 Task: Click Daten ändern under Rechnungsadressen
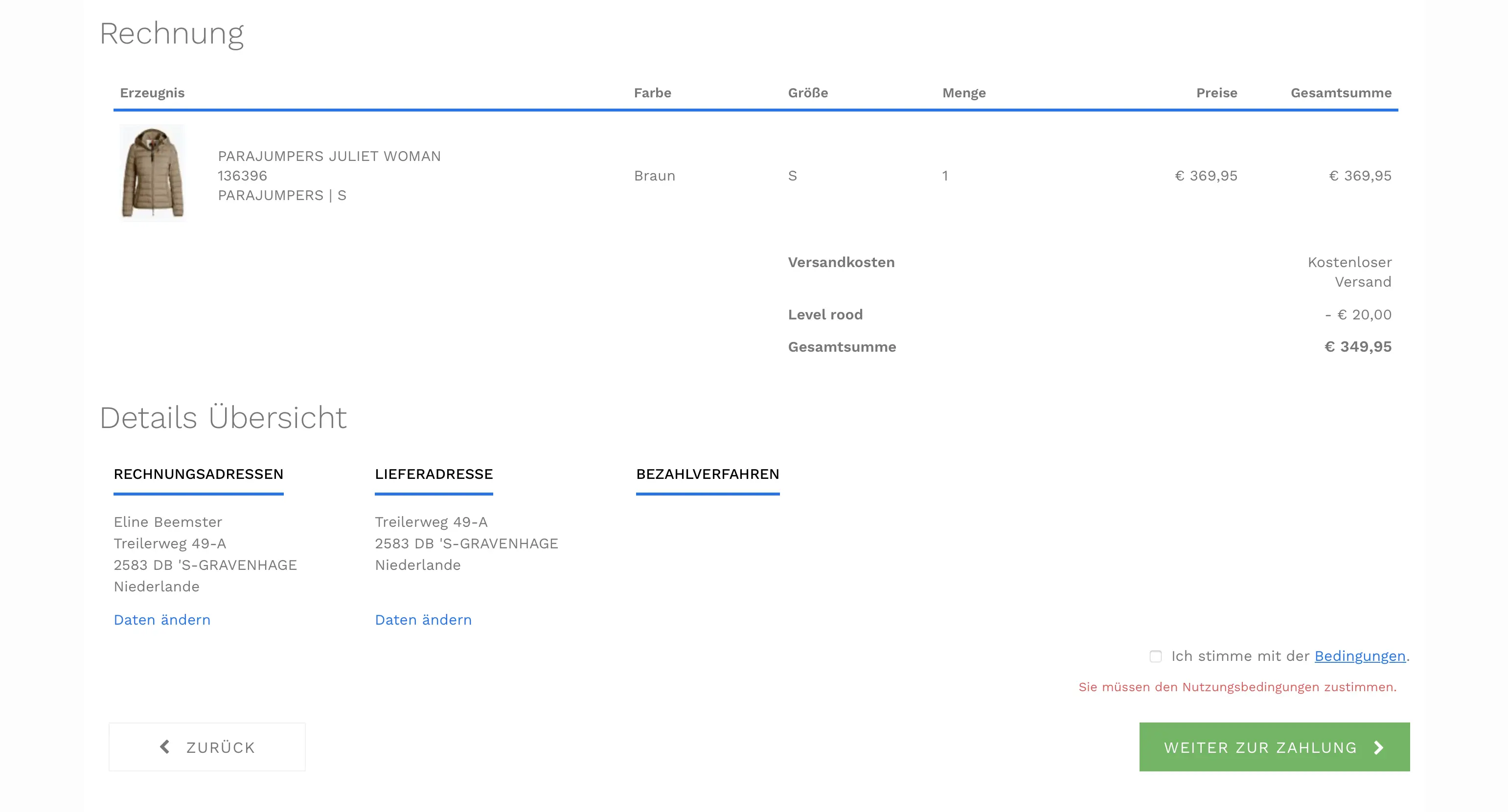(x=162, y=620)
